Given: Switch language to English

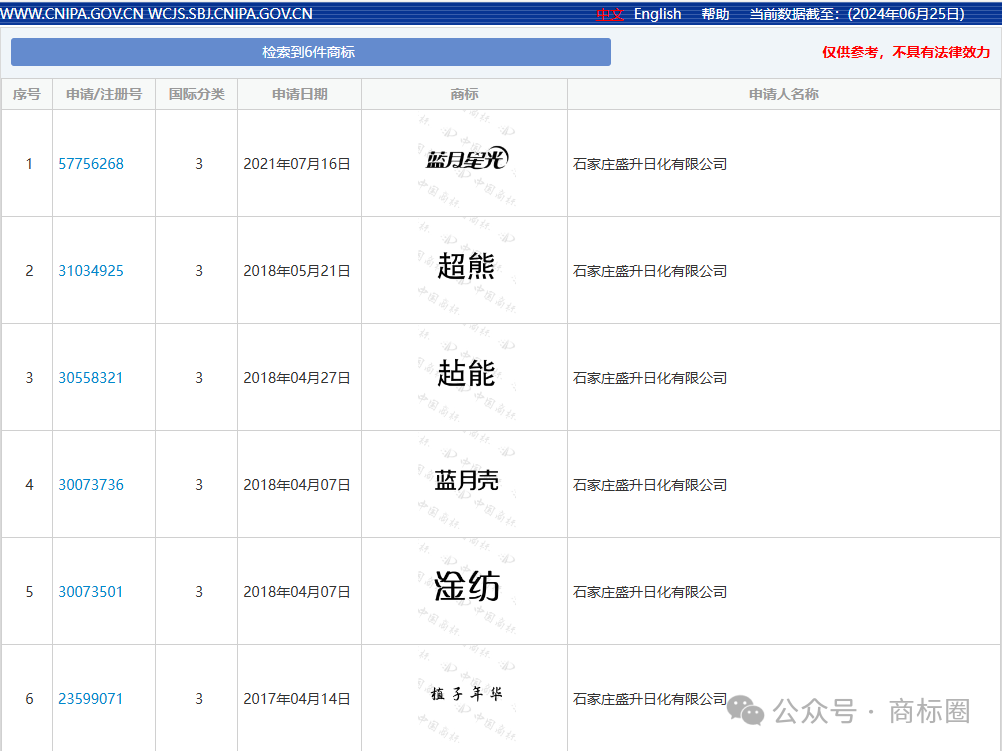Looking at the screenshot, I should tap(658, 14).
